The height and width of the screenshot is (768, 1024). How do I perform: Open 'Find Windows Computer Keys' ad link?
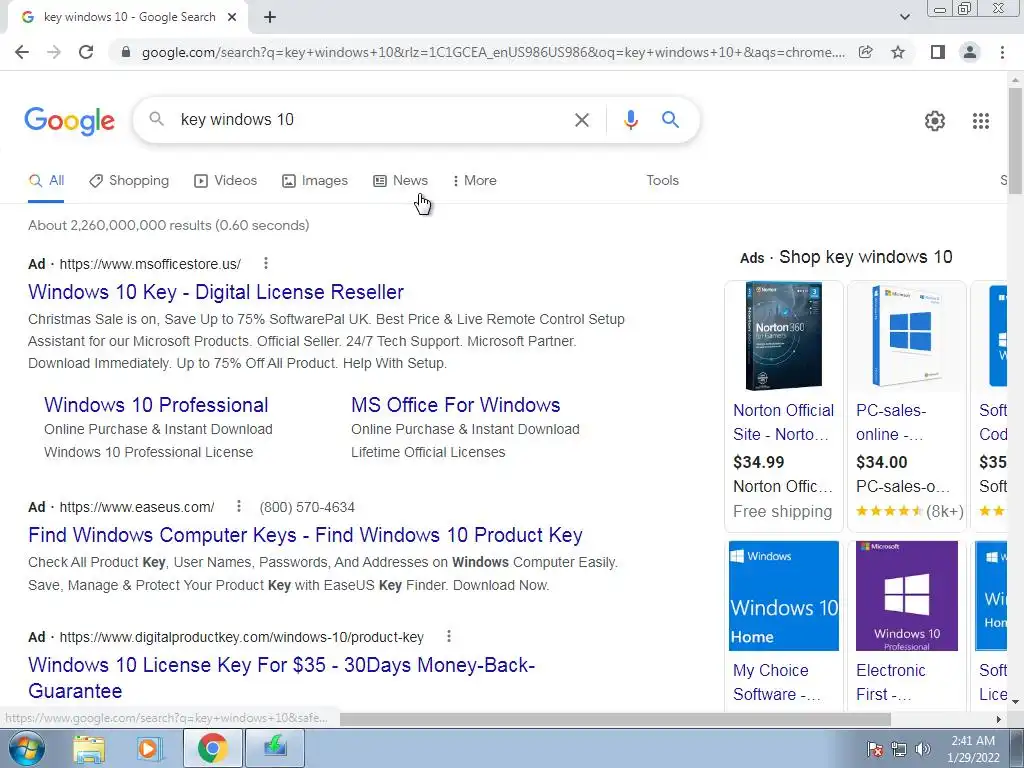point(305,535)
